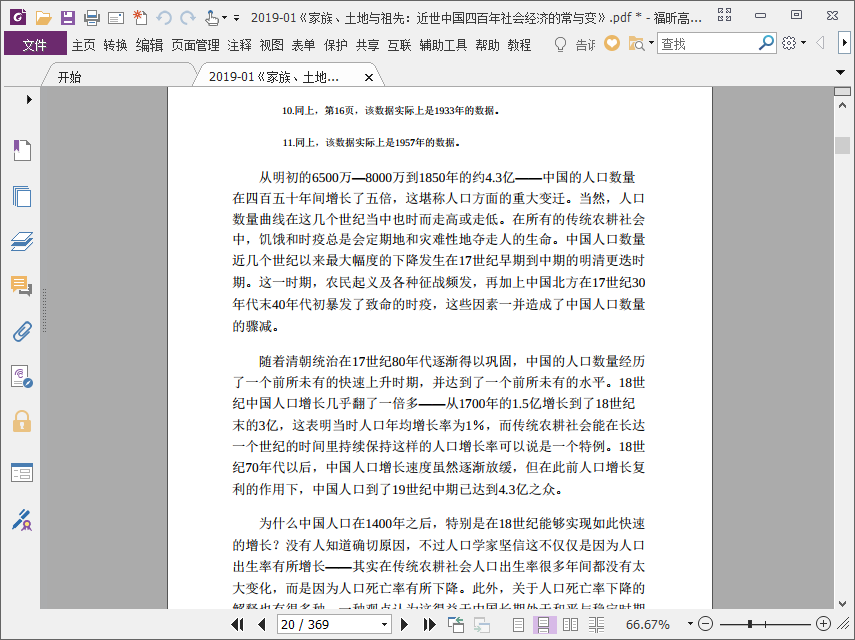This screenshot has height=640, width=855.
Task: Go to the next page
Action: (404, 624)
